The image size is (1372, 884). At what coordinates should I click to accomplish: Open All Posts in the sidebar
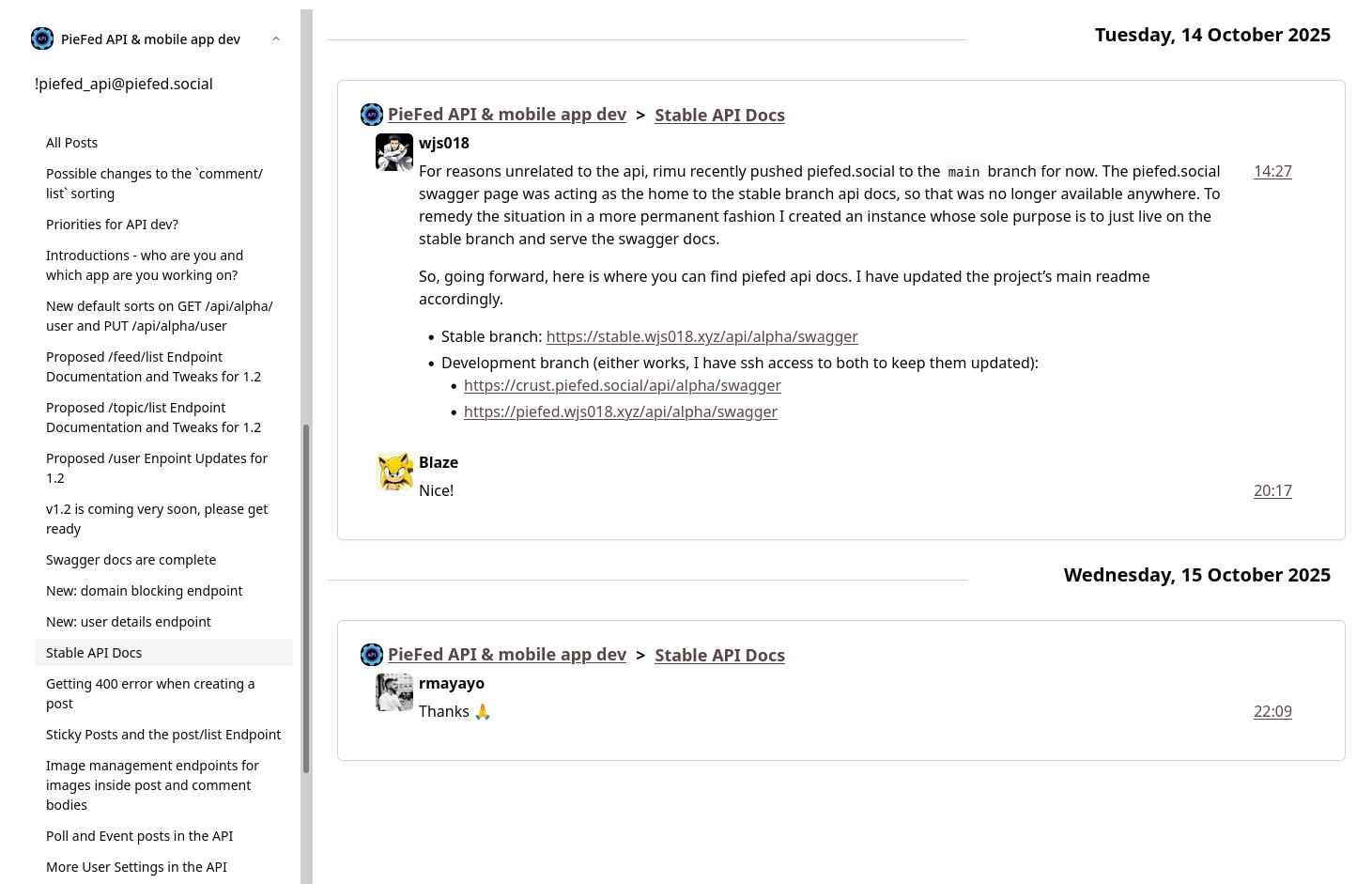[x=72, y=143]
